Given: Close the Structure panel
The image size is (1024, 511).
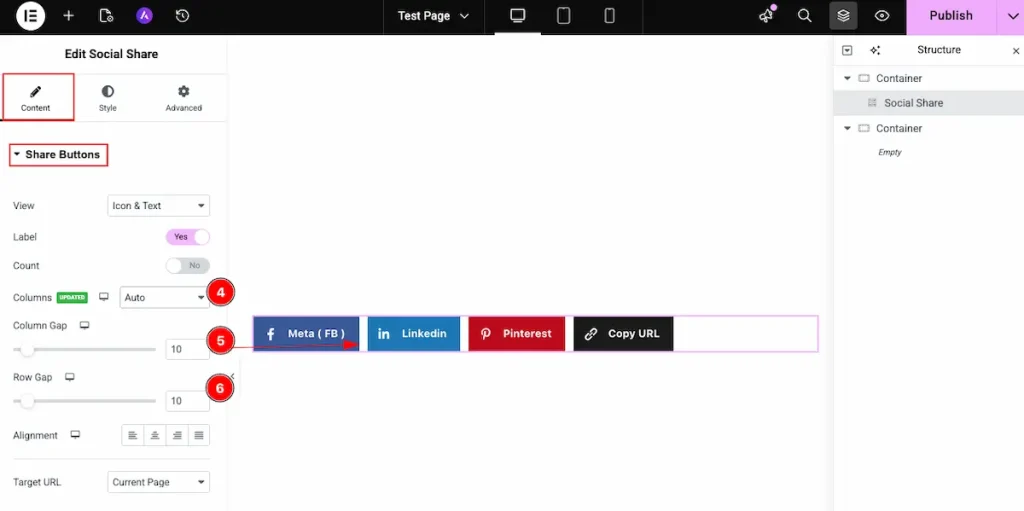Looking at the screenshot, I should click(x=1016, y=50).
